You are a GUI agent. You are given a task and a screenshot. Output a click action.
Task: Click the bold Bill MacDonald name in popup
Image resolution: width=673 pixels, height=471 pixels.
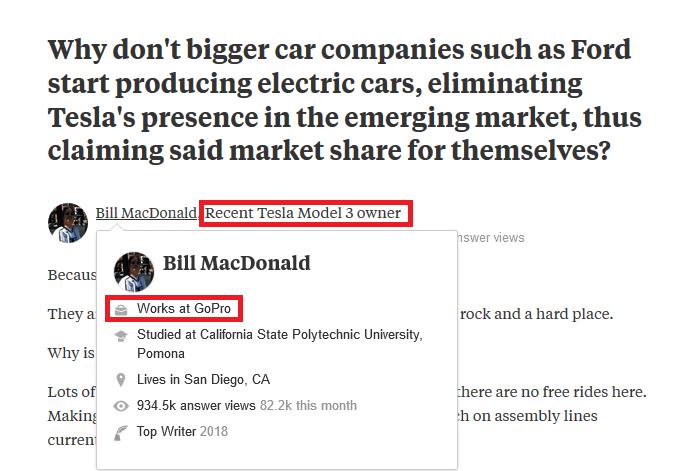coord(236,264)
